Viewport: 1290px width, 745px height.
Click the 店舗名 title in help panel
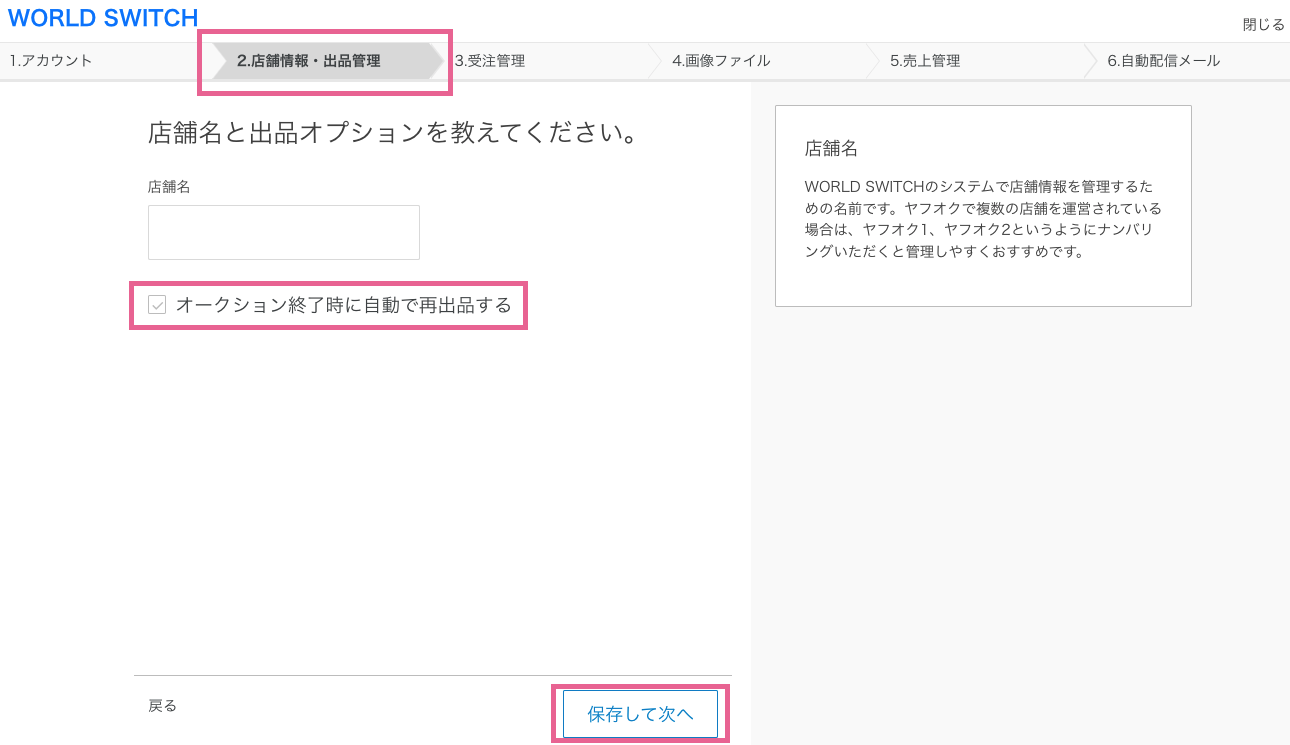(831, 149)
